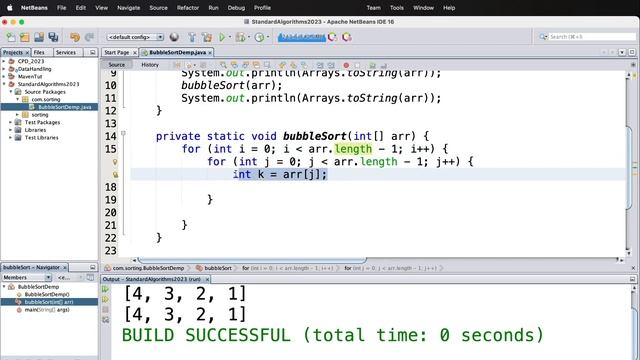Minimize the Projects panel group

tap(93, 52)
